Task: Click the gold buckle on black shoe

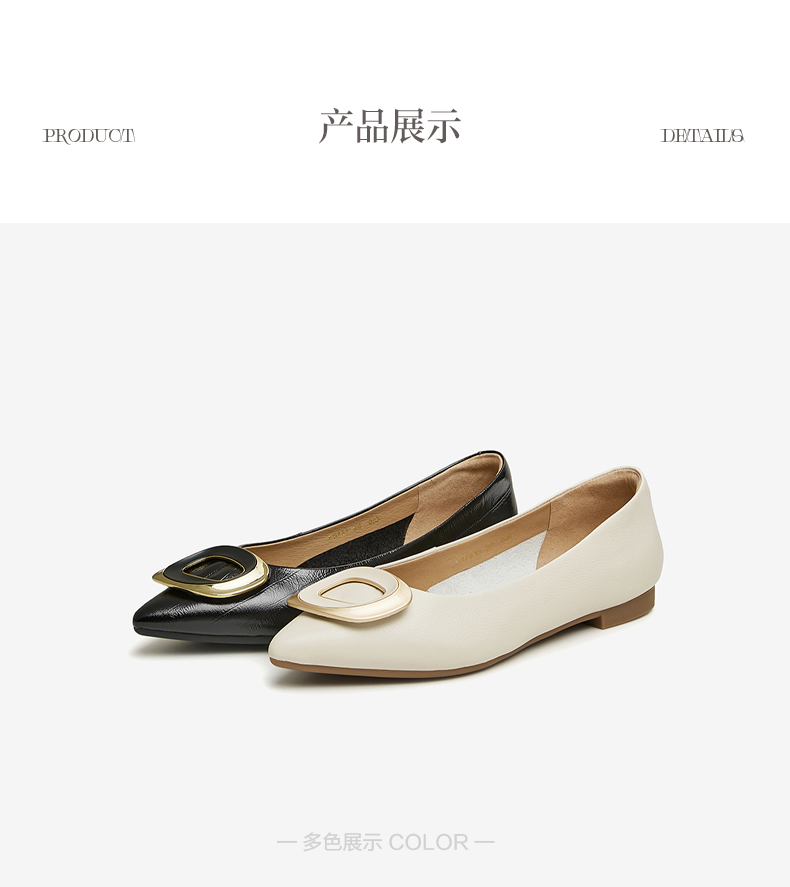Action: click(211, 571)
